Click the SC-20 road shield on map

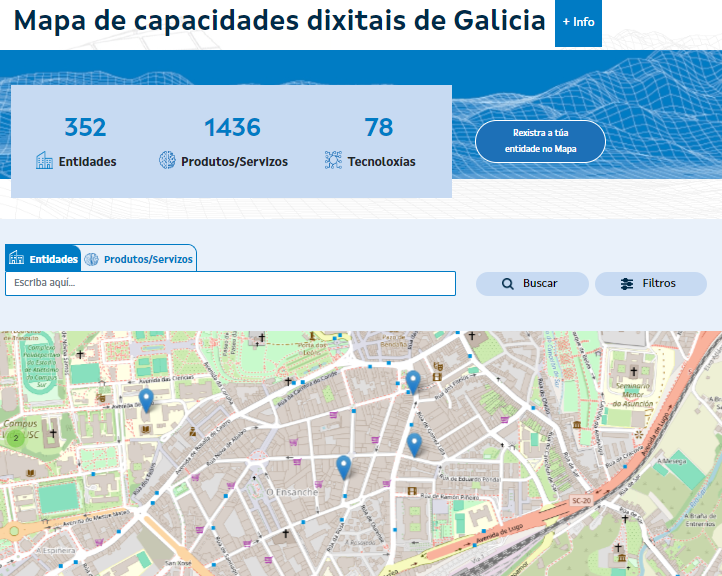point(581,500)
